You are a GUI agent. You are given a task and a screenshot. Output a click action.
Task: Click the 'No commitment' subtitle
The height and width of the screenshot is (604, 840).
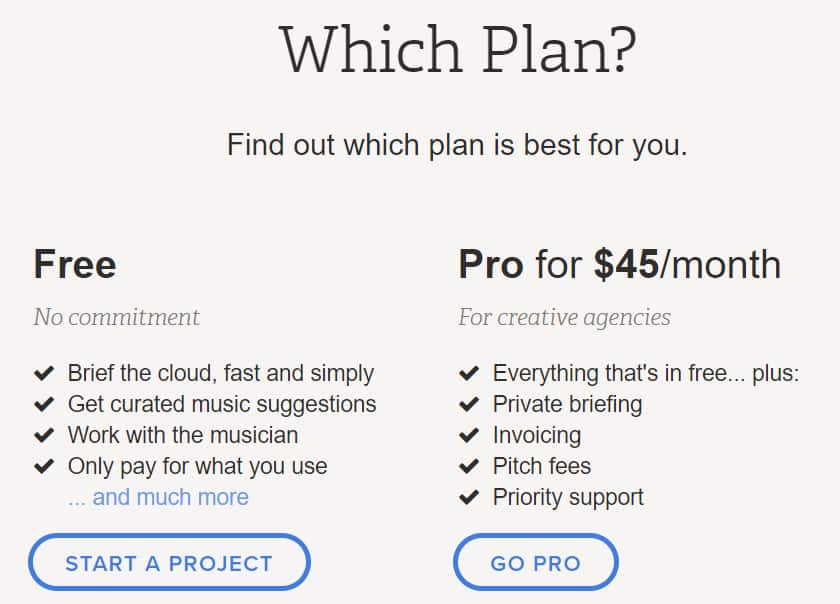click(116, 318)
